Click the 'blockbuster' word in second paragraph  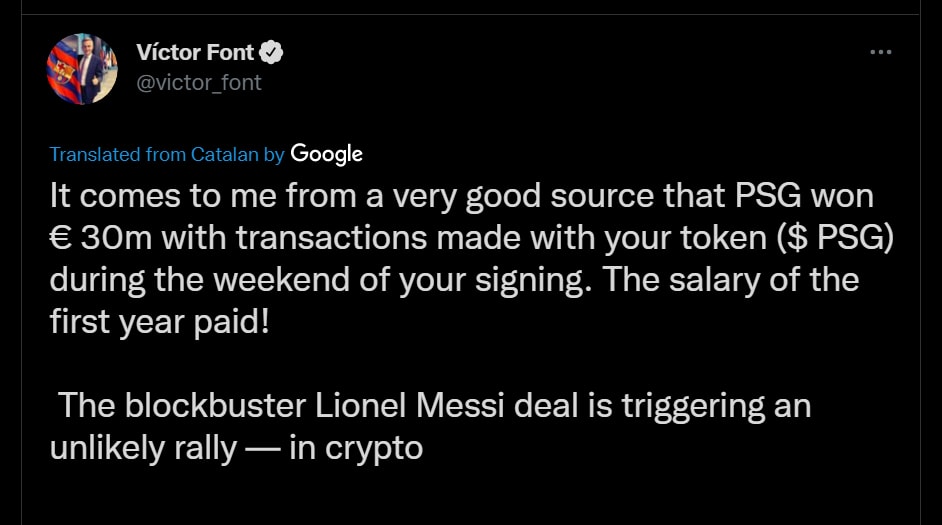point(215,405)
